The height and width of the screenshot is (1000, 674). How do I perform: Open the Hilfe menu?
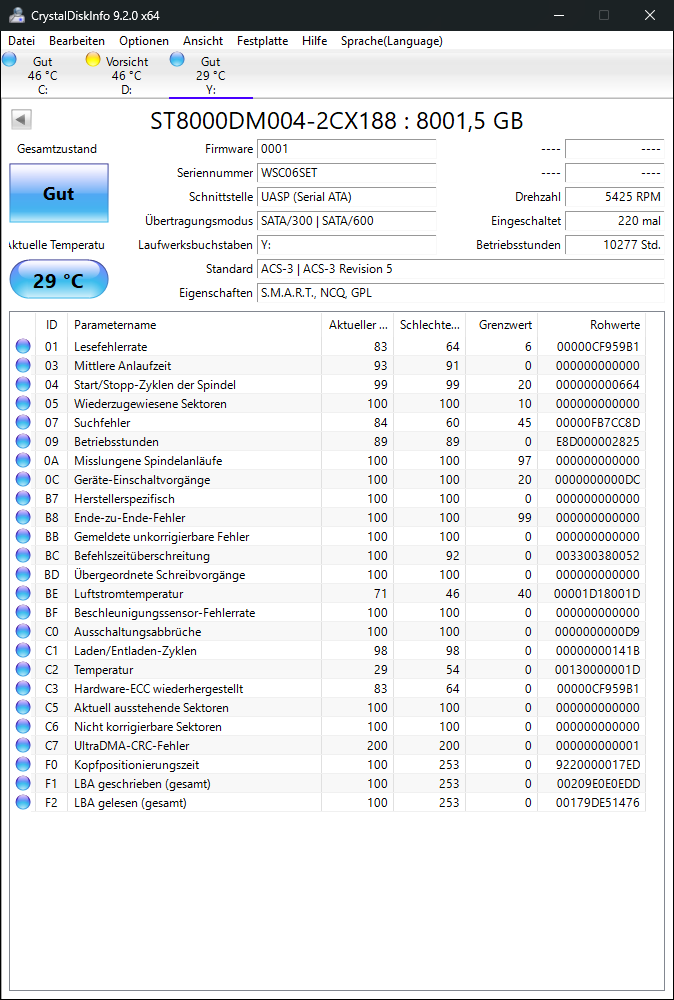(x=314, y=41)
